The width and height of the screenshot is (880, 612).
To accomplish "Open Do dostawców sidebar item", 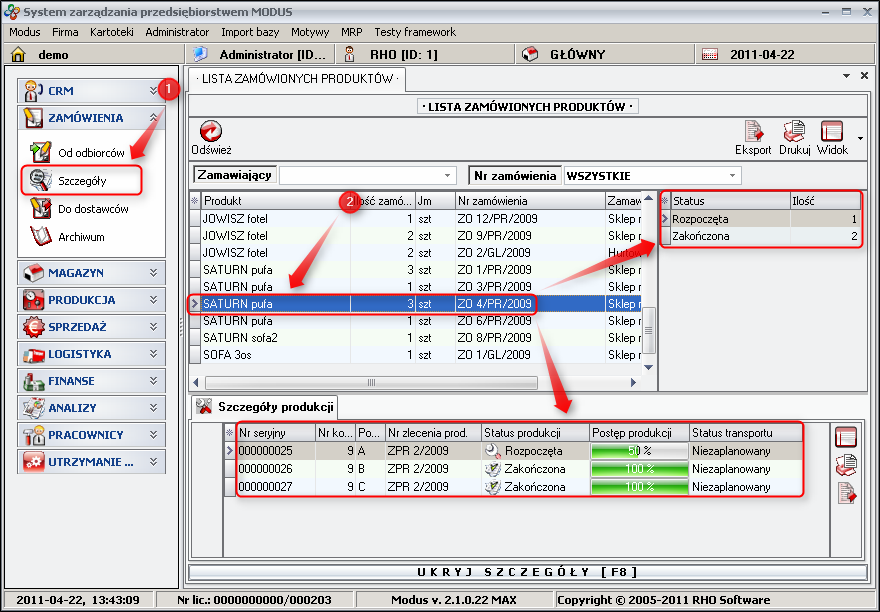I will pyautogui.click(x=92, y=209).
